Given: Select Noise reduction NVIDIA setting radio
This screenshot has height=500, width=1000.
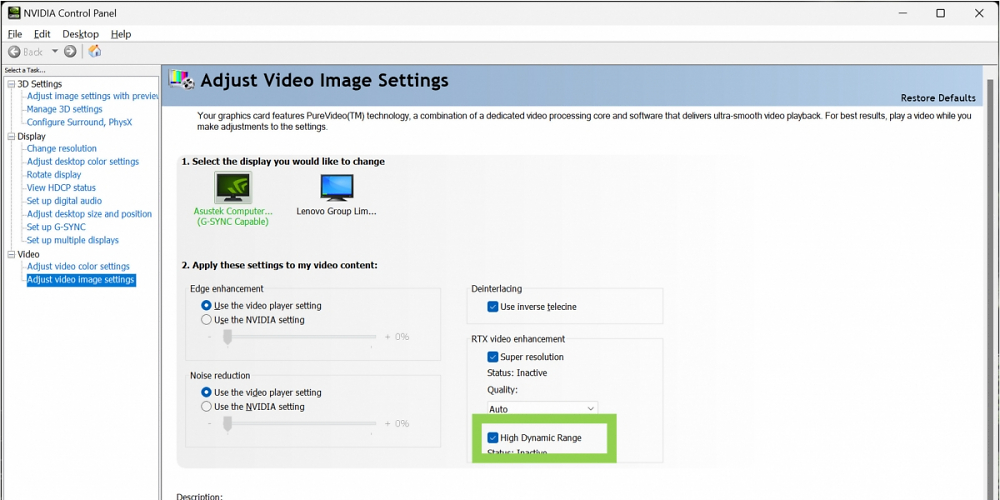Looking at the screenshot, I should (206, 406).
